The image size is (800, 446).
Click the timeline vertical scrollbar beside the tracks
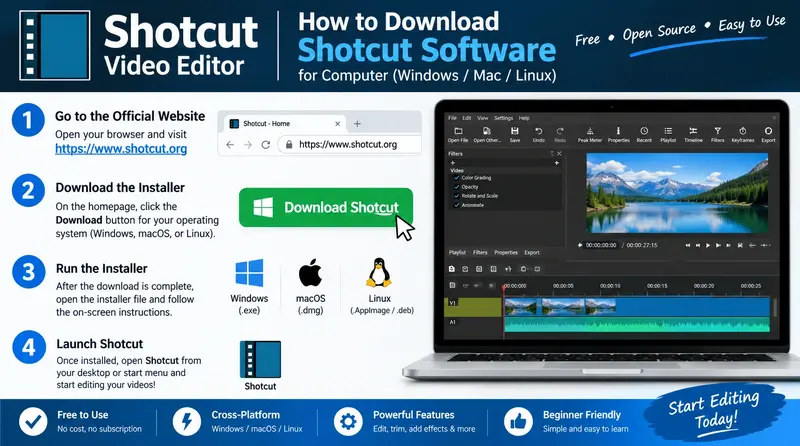click(x=775, y=308)
